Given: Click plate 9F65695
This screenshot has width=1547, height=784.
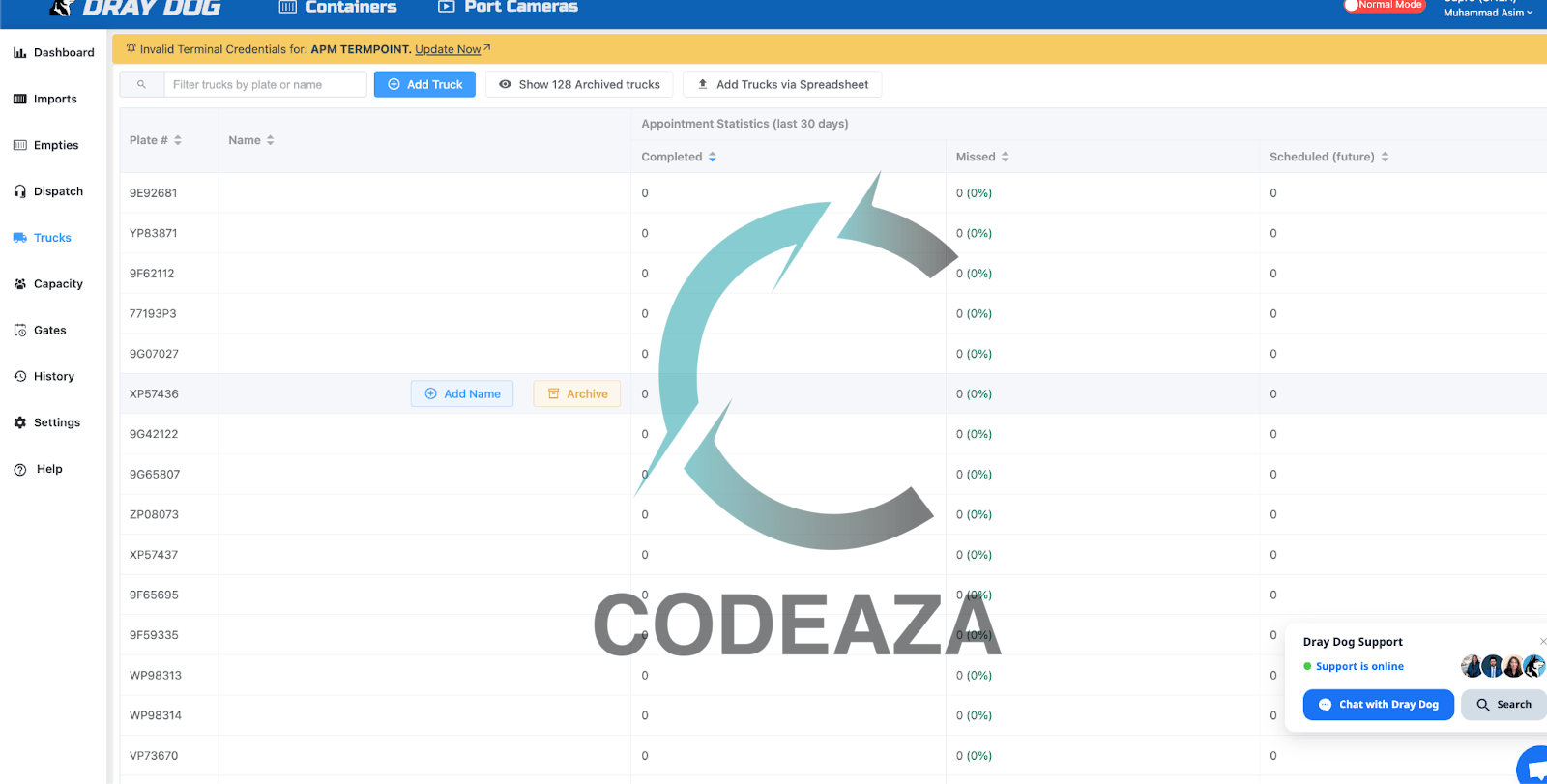Looking at the screenshot, I should [154, 595].
